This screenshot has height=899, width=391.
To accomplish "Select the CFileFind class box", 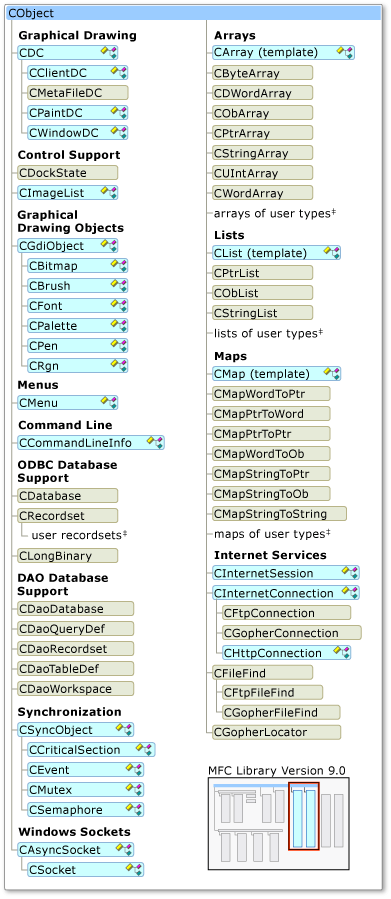I will [x=263, y=673].
